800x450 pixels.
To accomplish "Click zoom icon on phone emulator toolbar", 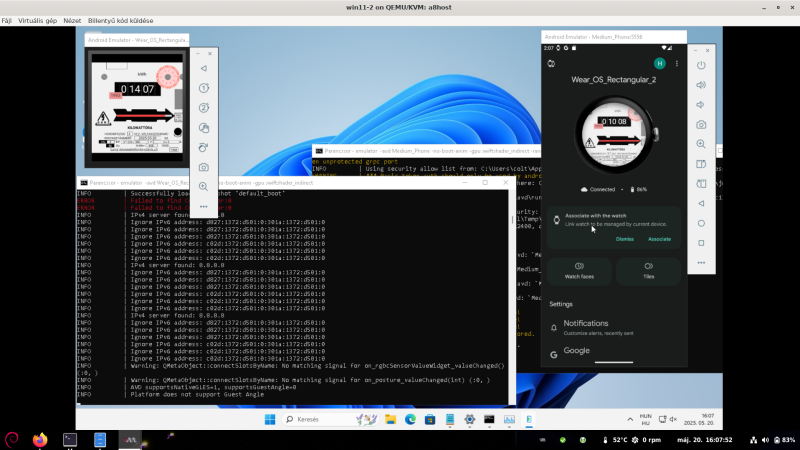I will [x=701, y=144].
